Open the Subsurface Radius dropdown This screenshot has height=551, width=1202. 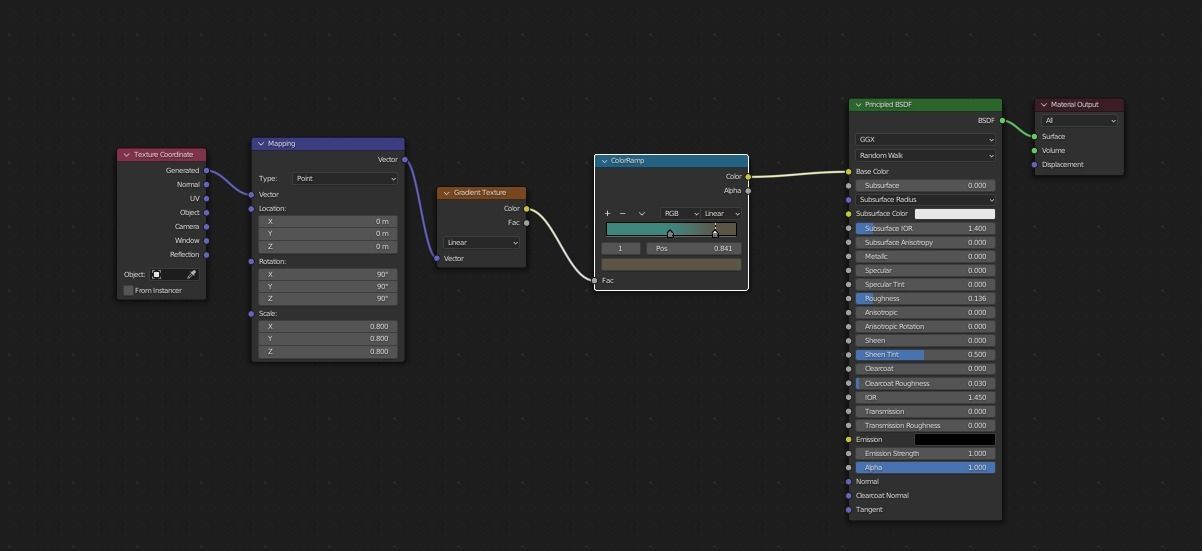point(925,199)
